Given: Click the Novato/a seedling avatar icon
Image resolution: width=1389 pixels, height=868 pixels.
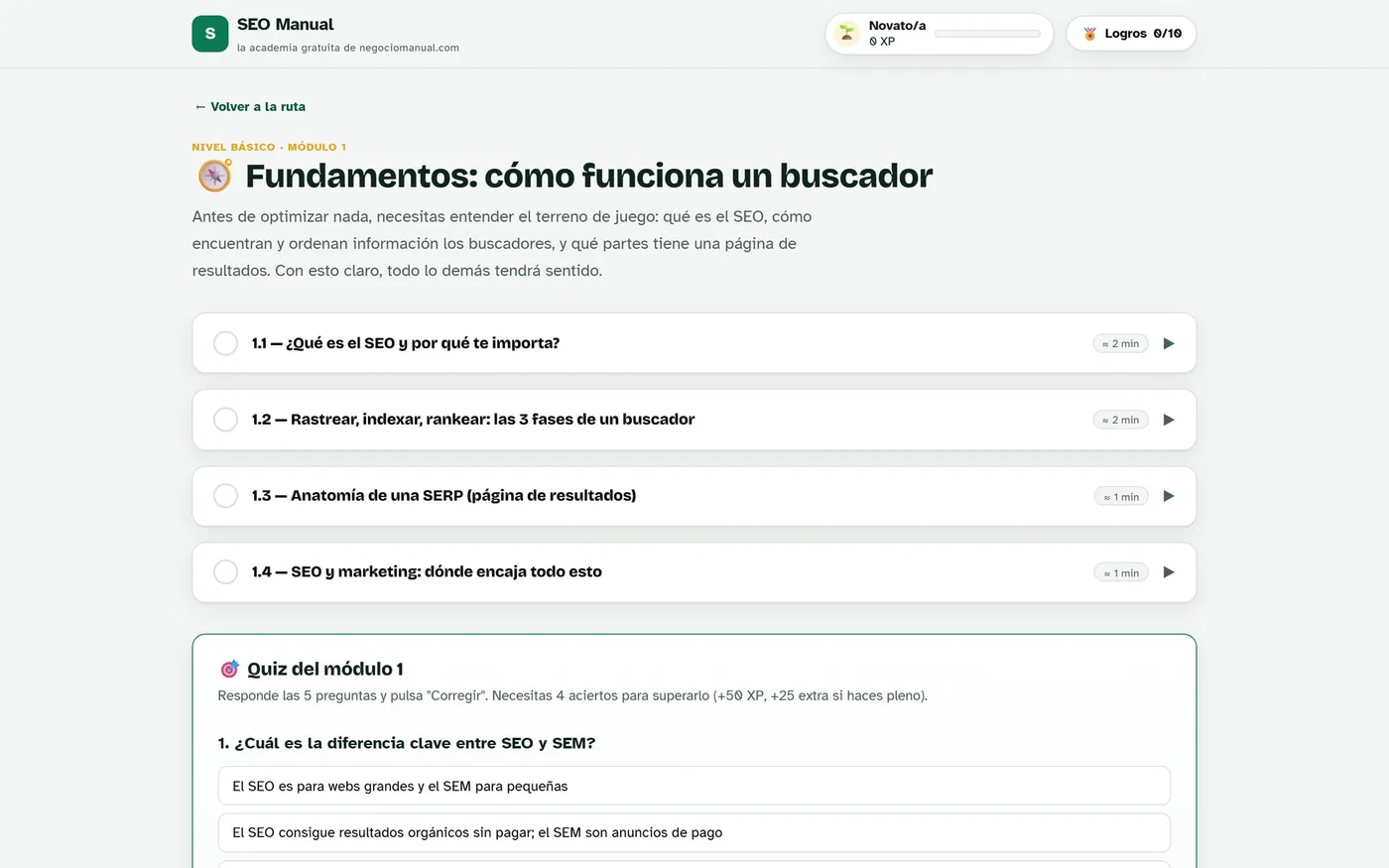Looking at the screenshot, I should (x=846, y=34).
